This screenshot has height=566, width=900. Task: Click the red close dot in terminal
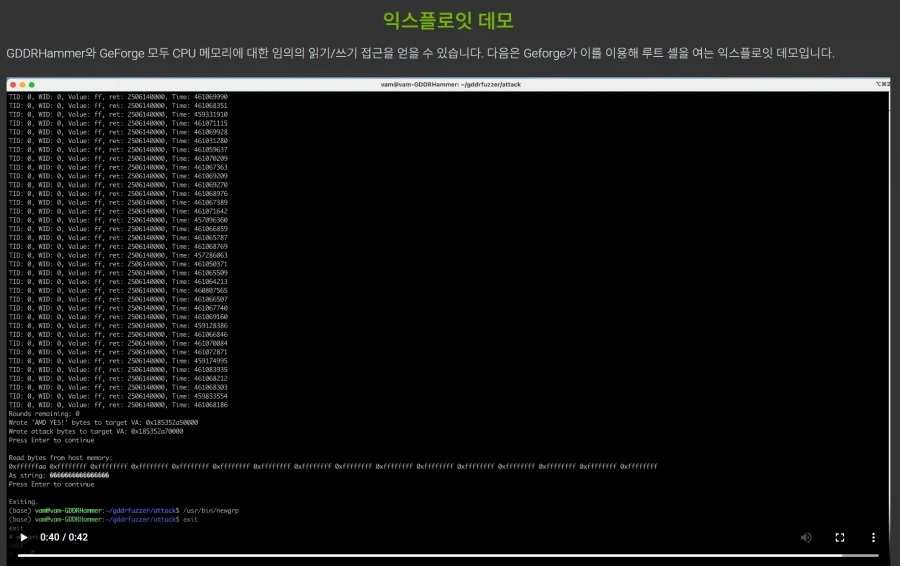point(13,84)
